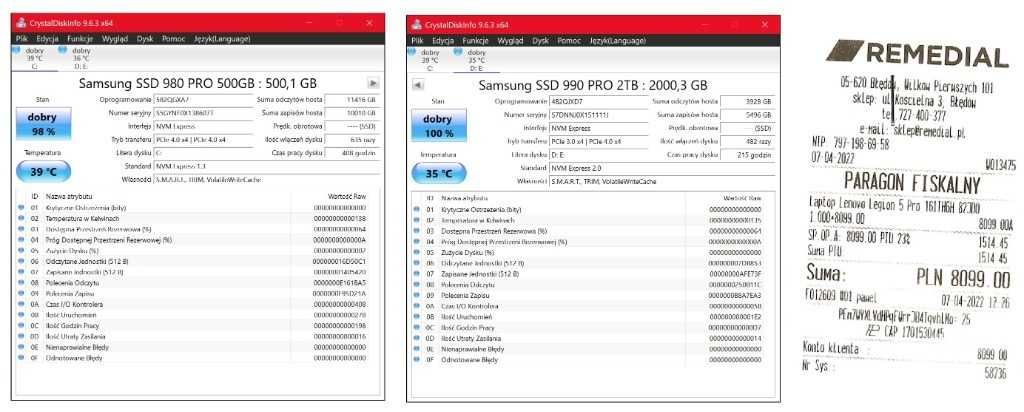Click the 39 °C temperature button

[42, 171]
